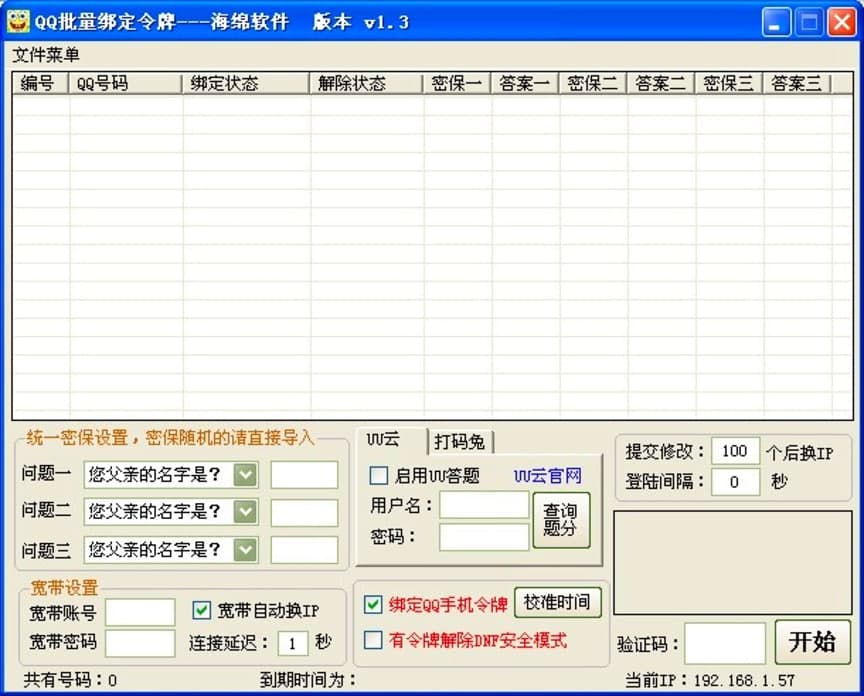The width and height of the screenshot is (864, 696).
Task: Expand the 问题二 security question dropdown
Action: click(x=244, y=513)
